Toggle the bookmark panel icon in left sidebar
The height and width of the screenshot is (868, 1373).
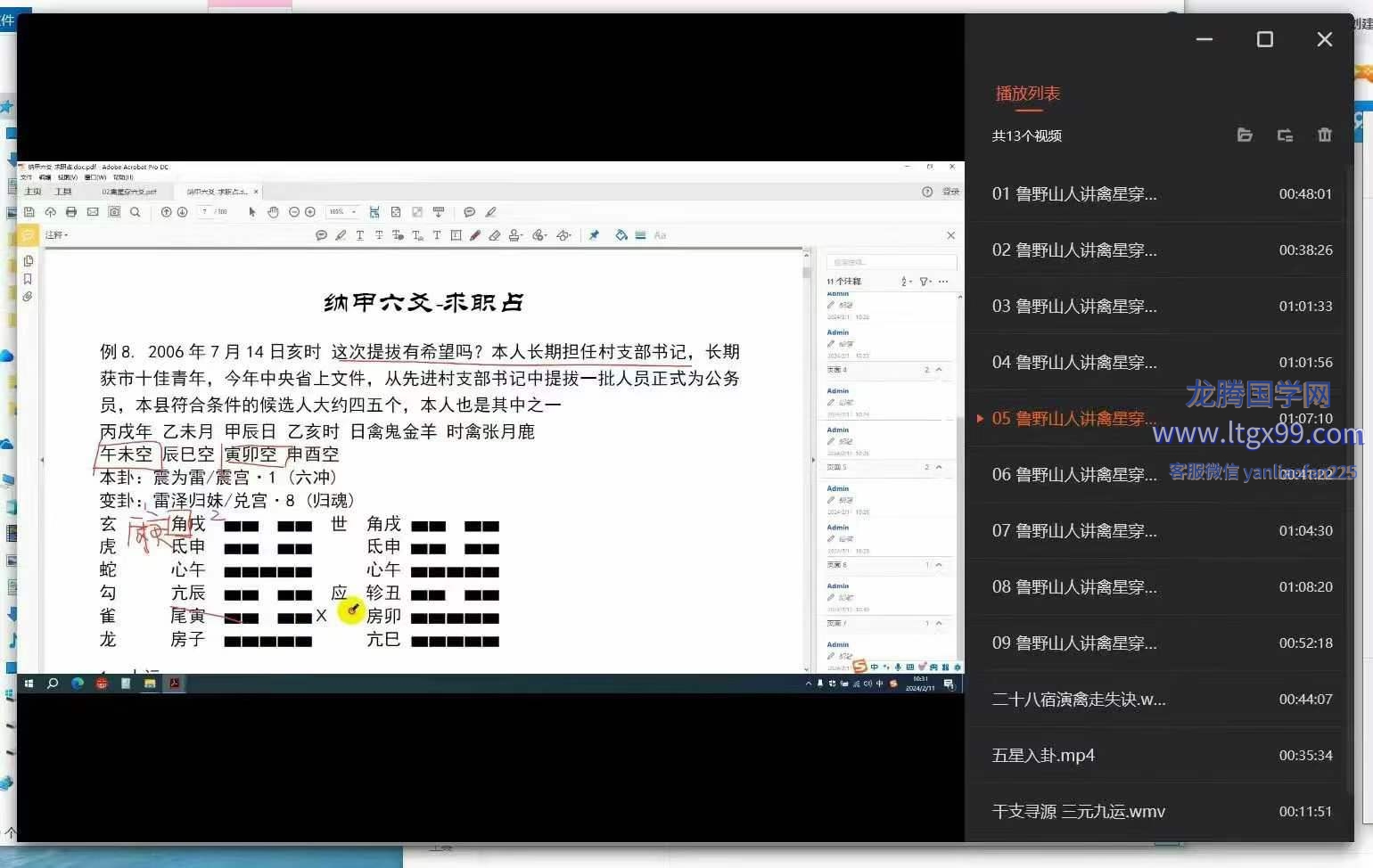point(28,279)
